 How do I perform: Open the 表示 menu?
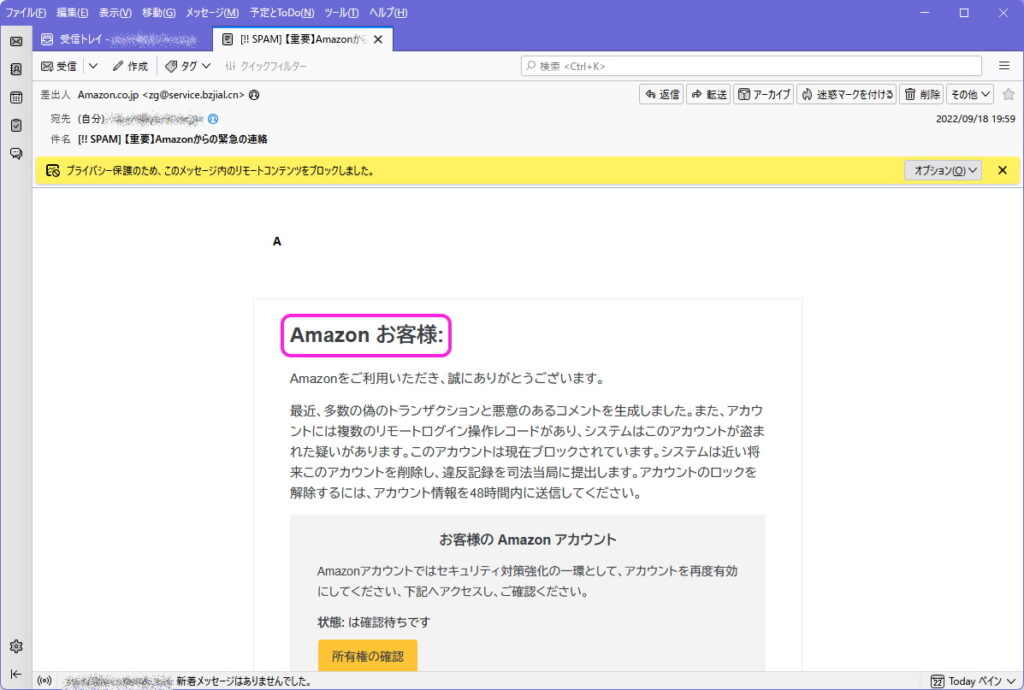pos(115,12)
